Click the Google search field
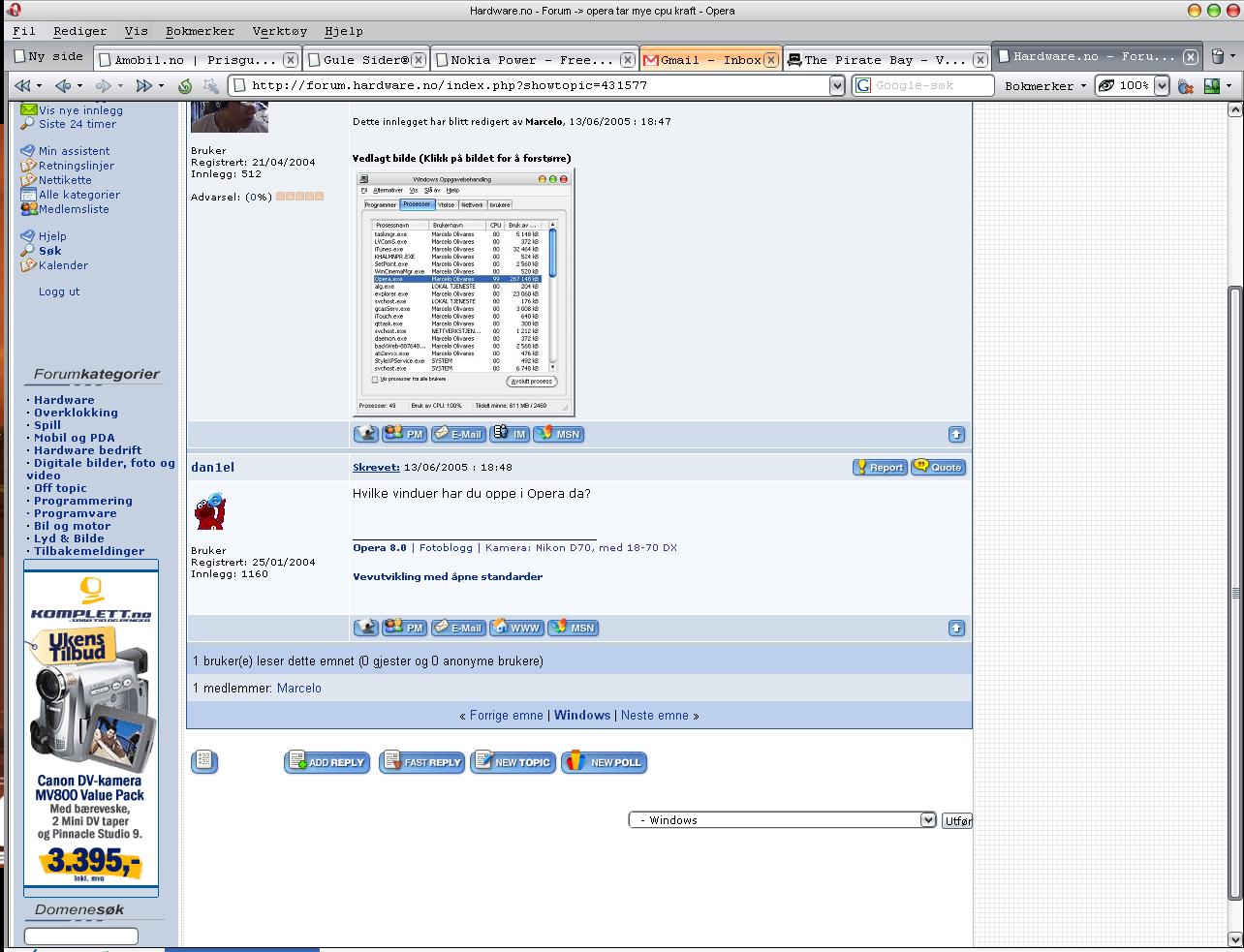 click(924, 86)
